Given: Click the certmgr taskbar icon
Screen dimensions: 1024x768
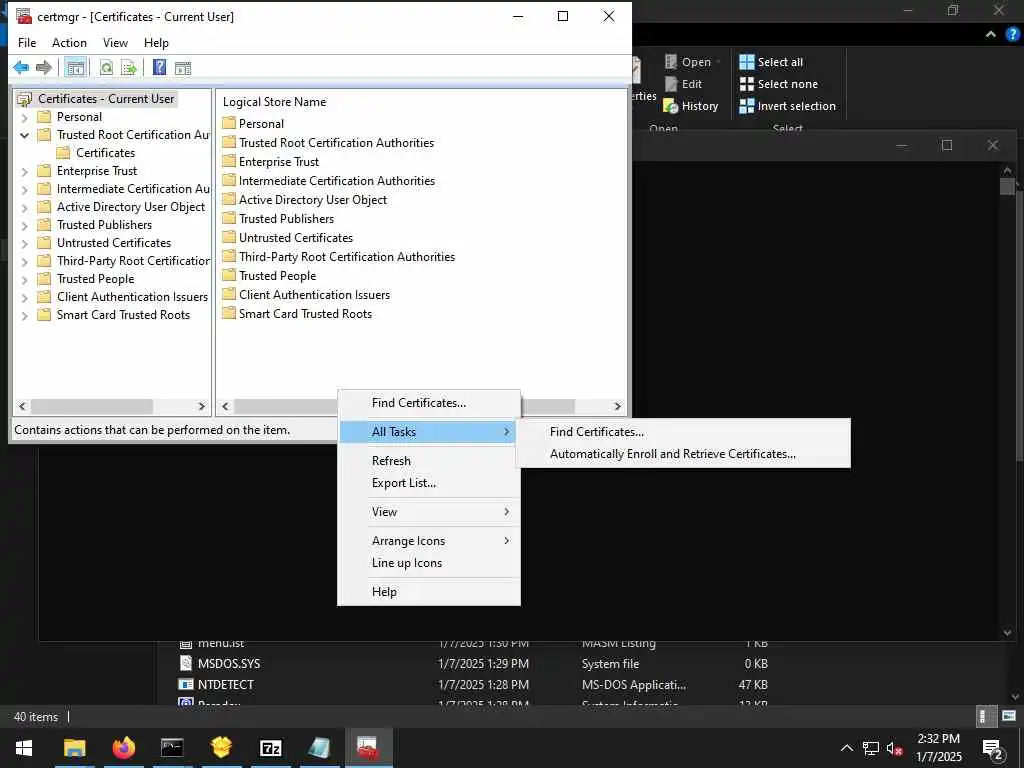Looking at the screenshot, I should click(x=368, y=747).
